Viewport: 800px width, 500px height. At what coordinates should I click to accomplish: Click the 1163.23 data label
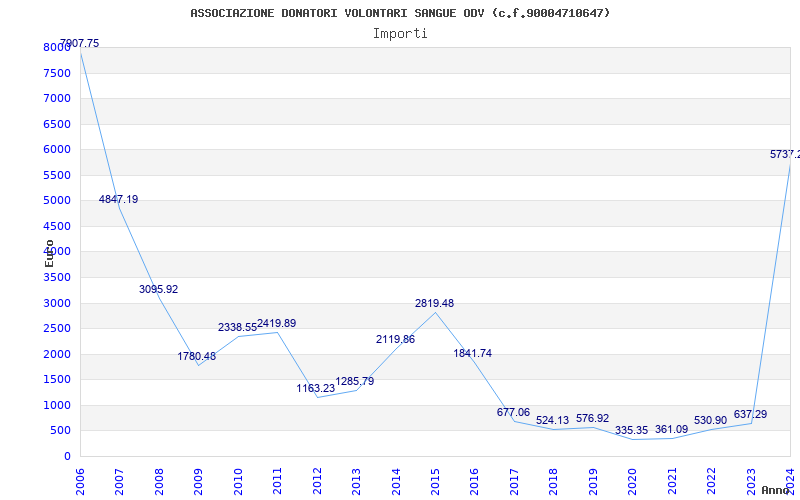point(316,388)
